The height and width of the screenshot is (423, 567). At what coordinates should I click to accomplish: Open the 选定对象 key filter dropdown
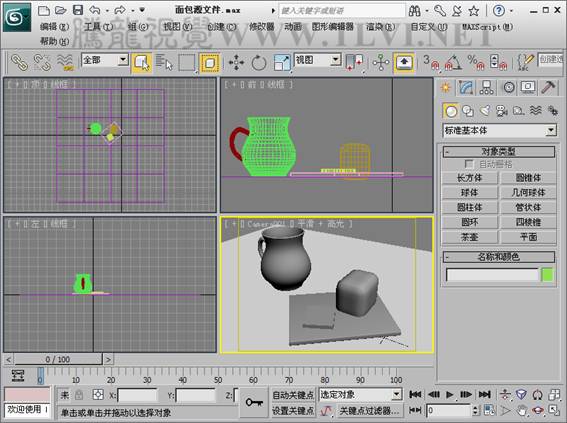(x=361, y=394)
